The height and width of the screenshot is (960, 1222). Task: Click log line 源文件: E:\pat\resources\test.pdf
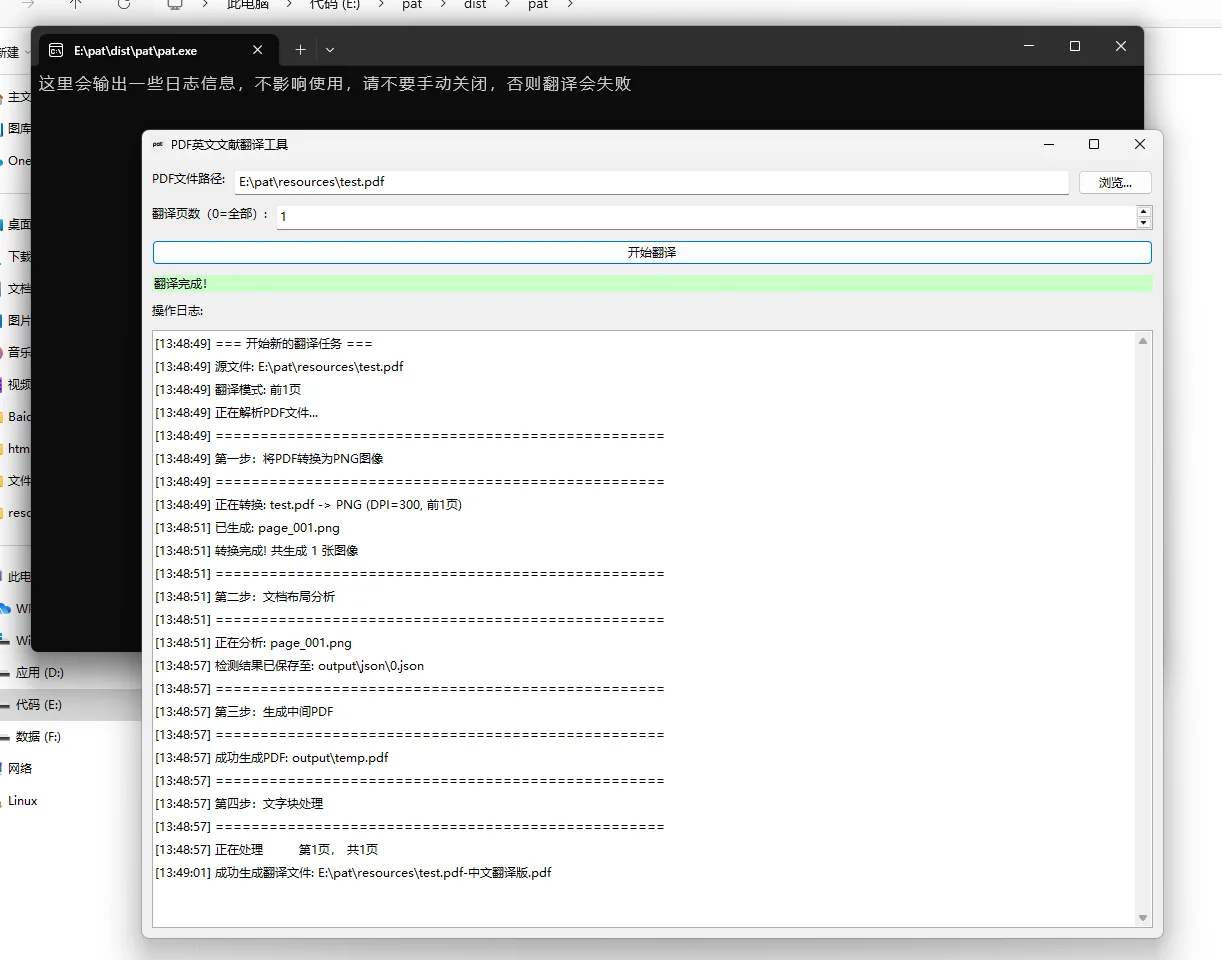pos(279,367)
